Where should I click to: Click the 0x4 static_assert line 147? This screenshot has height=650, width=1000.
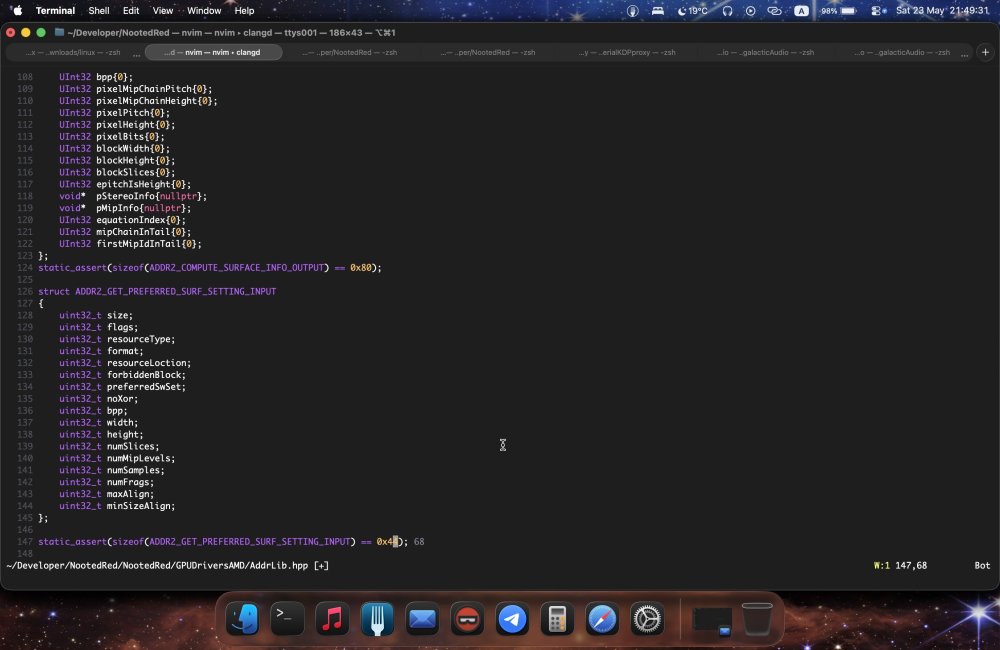coord(223,542)
